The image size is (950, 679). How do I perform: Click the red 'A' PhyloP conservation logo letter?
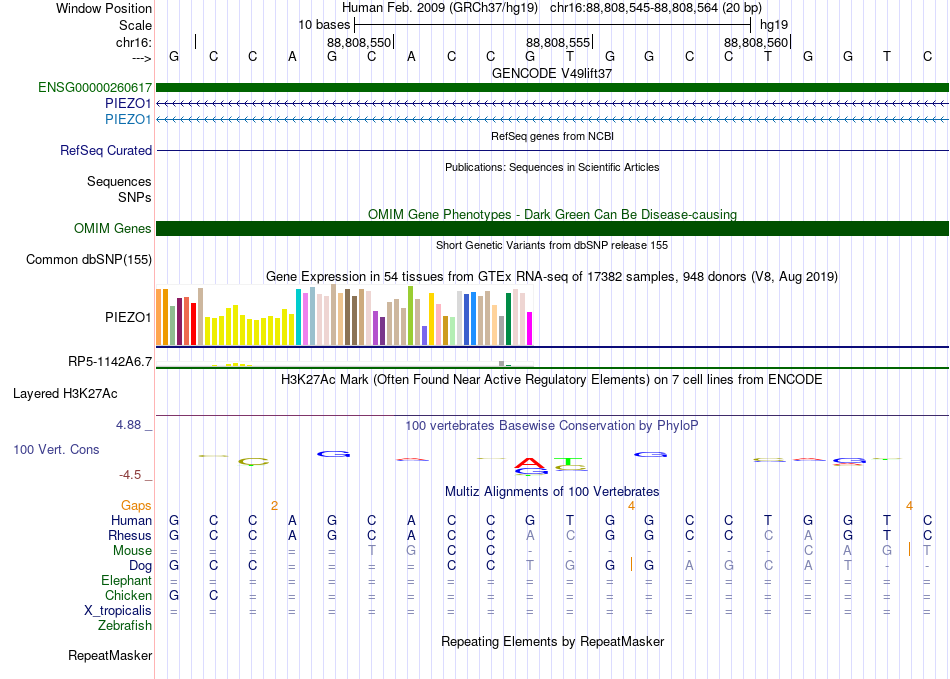point(530,462)
